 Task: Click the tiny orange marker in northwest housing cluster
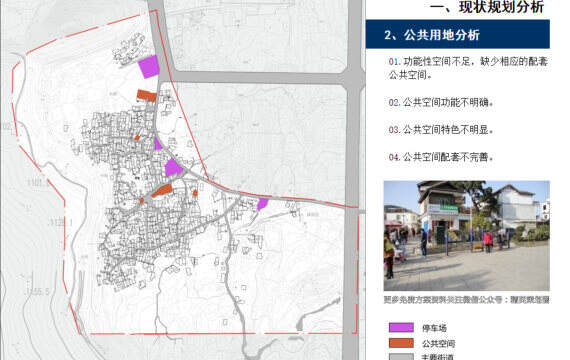(x=137, y=138)
